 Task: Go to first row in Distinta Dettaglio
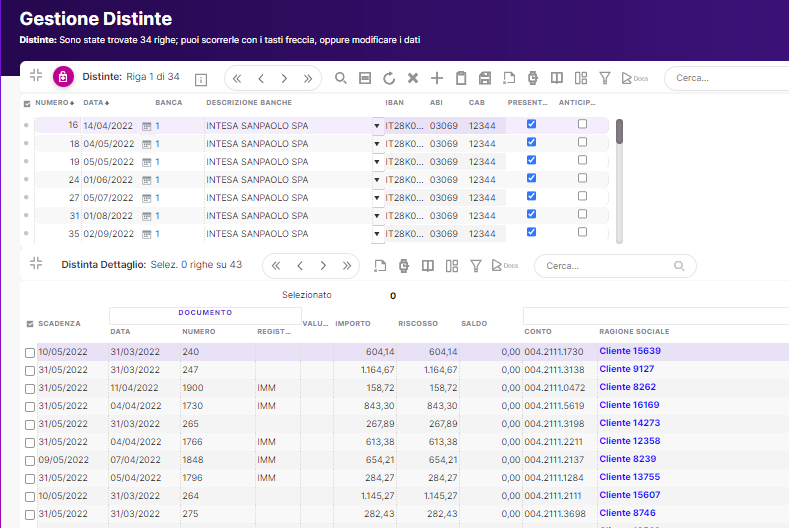[276, 266]
